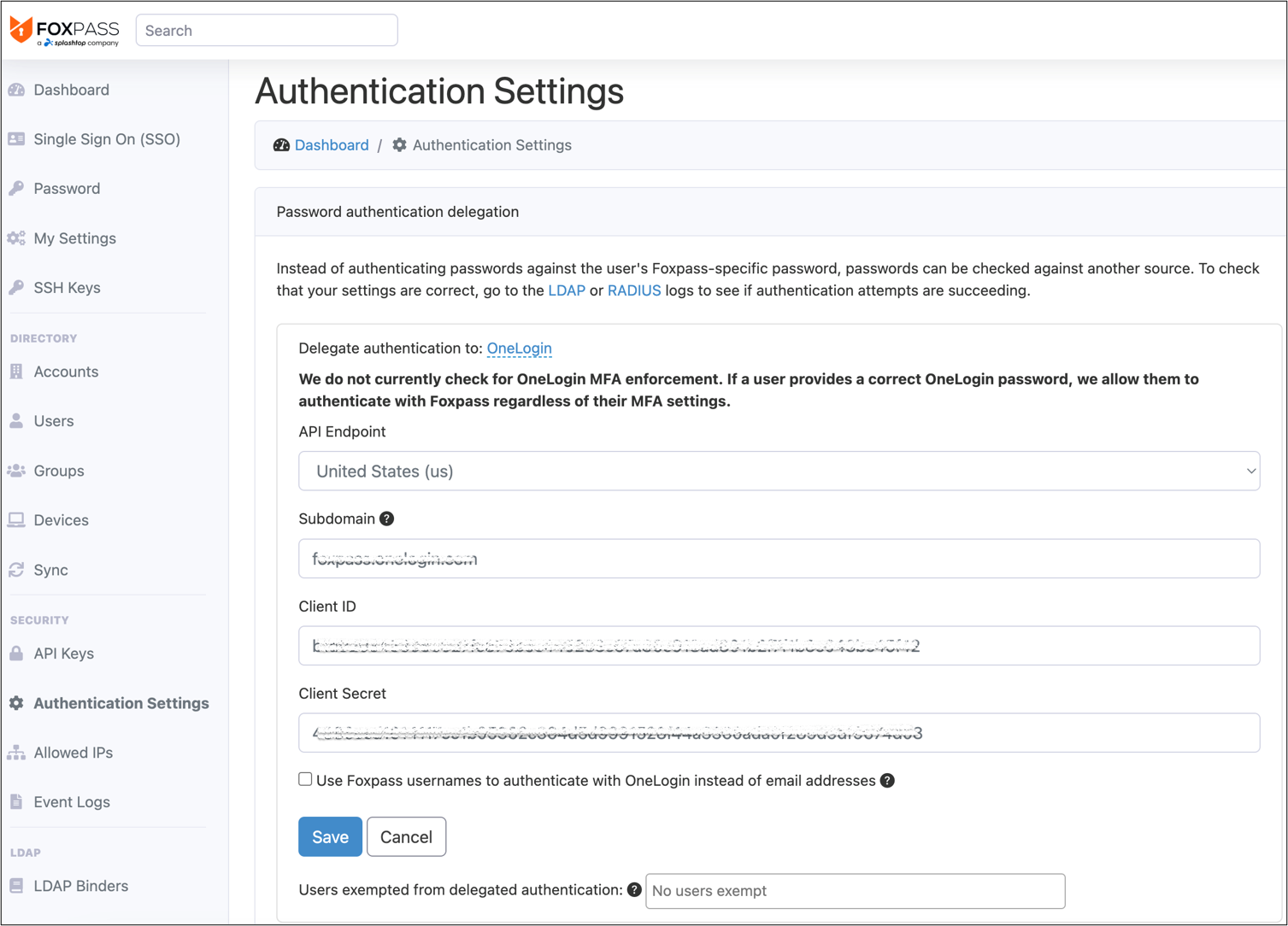Click the Accounts building icon
Image resolution: width=1288 pixels, height=926 pixels.
tap(16, 372)
